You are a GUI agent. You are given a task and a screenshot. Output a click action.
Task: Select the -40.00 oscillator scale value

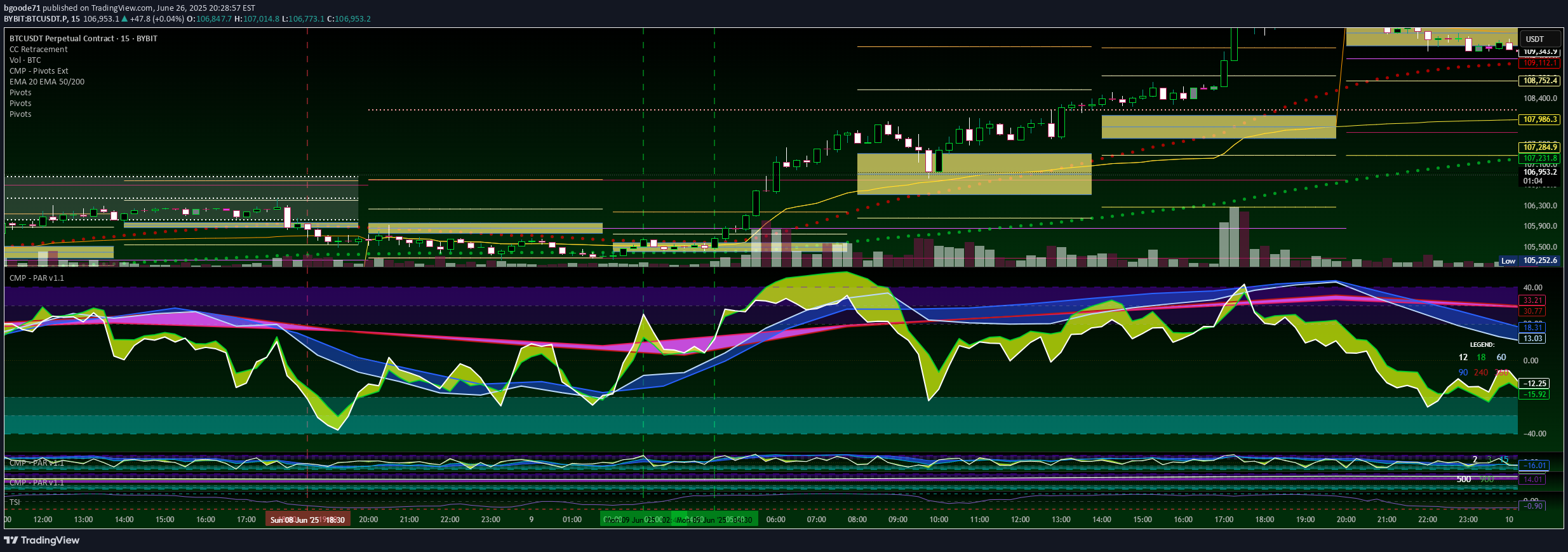click(1534, 434)
